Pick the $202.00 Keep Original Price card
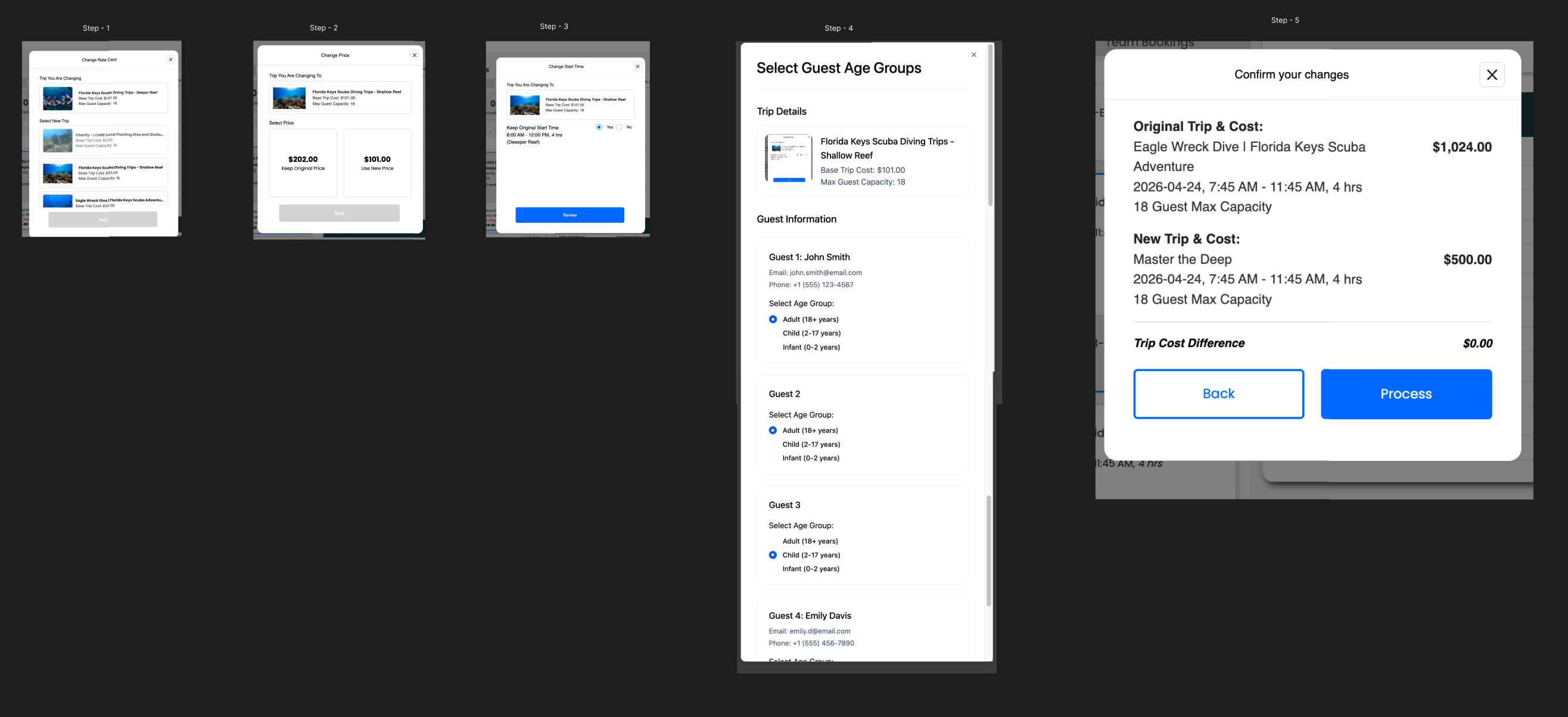Viewport: 1568px width, 717px height. (303, 163)
